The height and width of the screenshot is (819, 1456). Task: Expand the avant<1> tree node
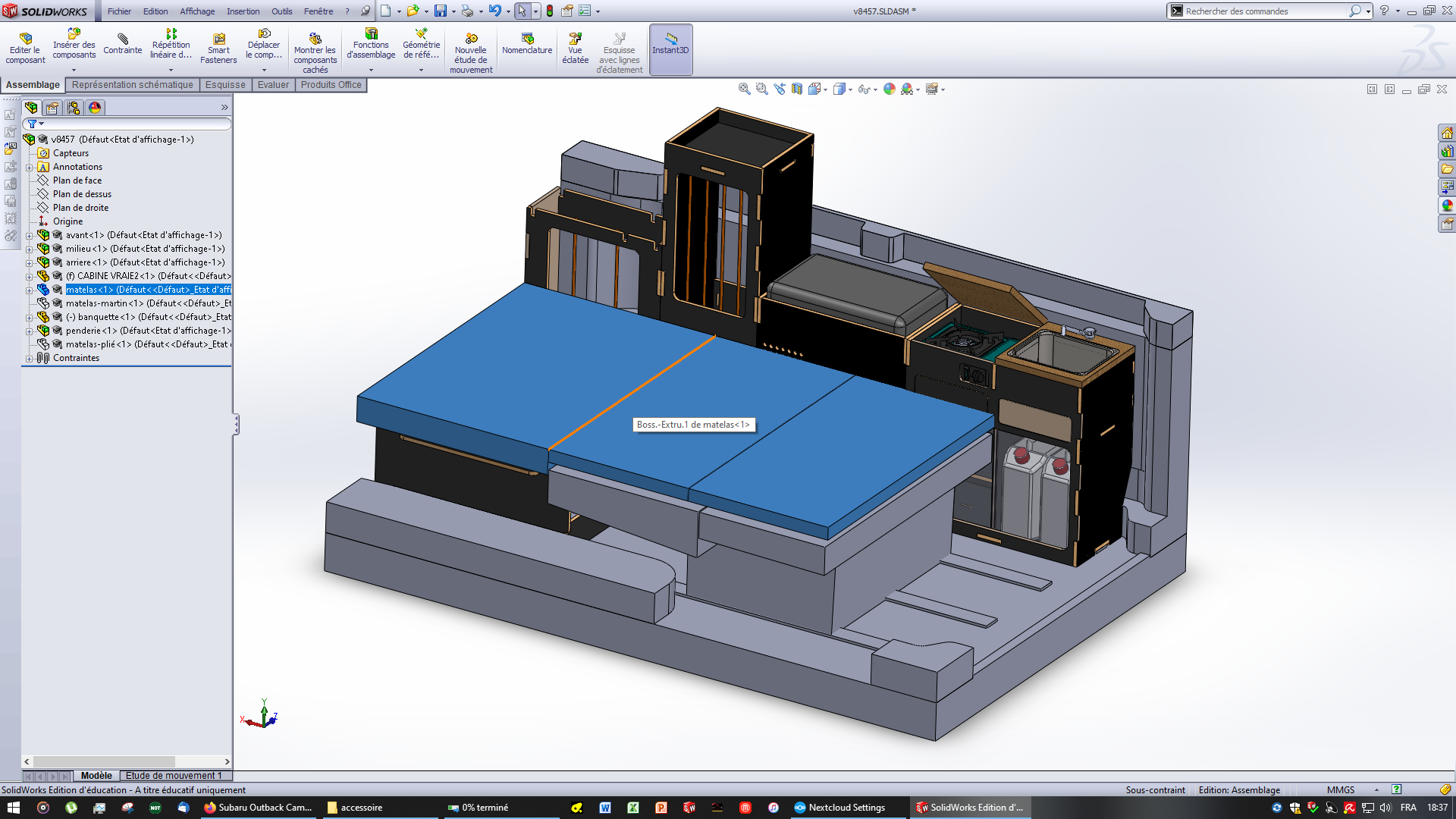pos(30,236)
